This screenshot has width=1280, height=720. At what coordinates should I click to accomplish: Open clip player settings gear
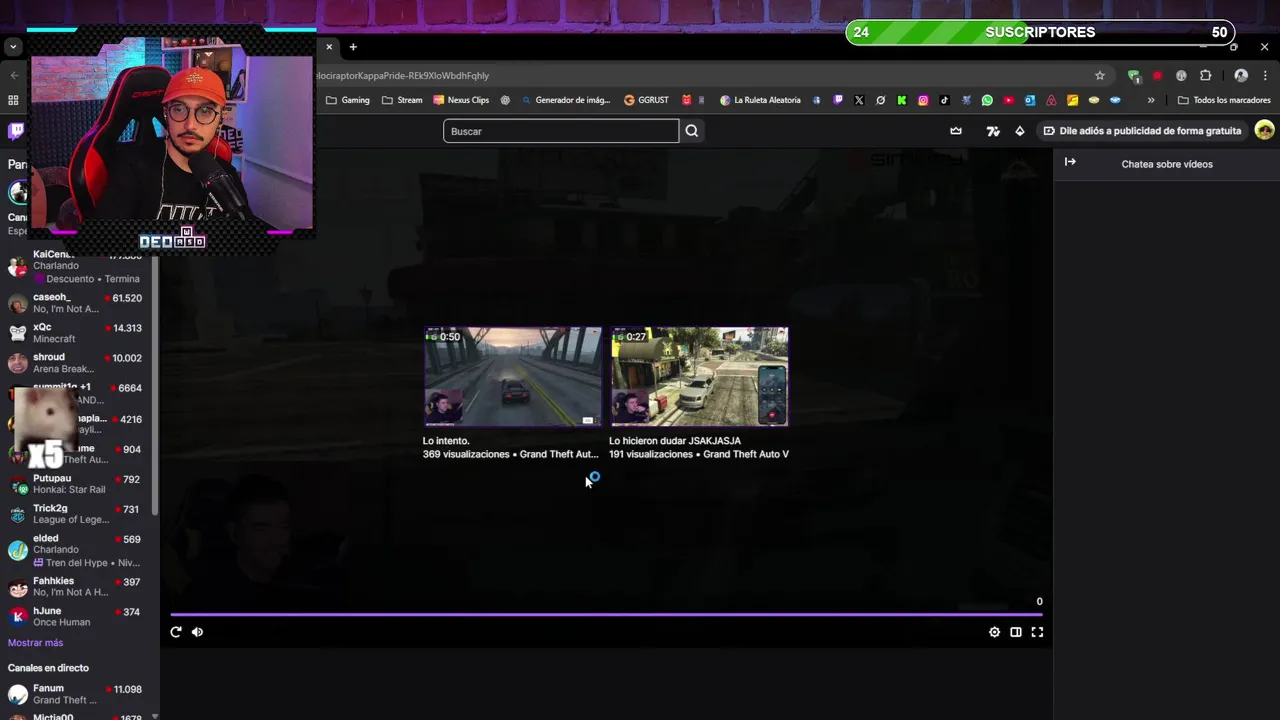pos(994,632)
